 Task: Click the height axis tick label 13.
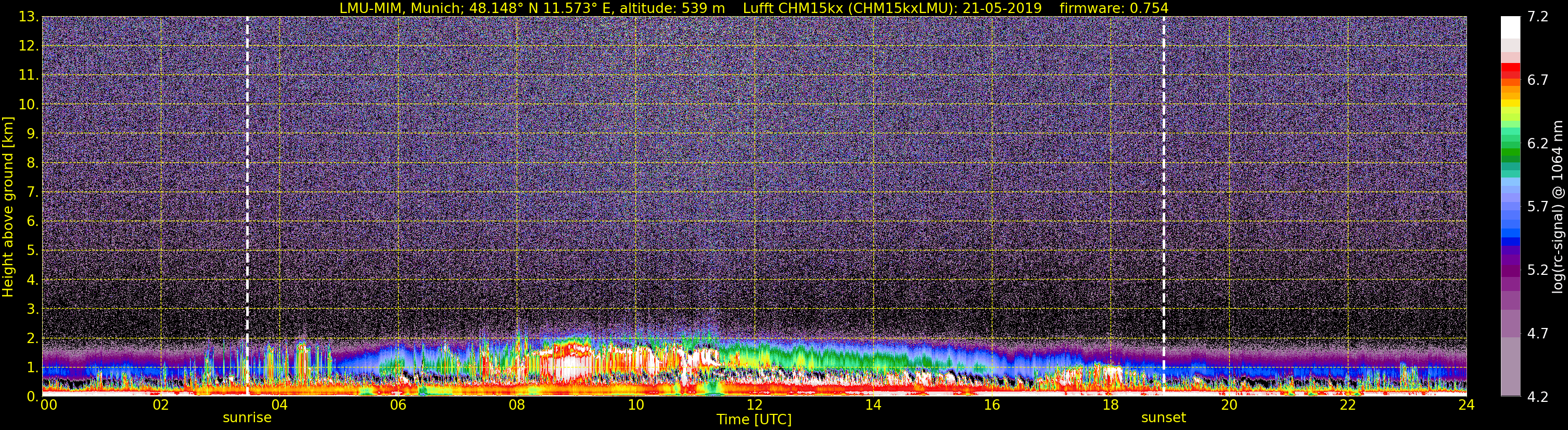point(29,17)
